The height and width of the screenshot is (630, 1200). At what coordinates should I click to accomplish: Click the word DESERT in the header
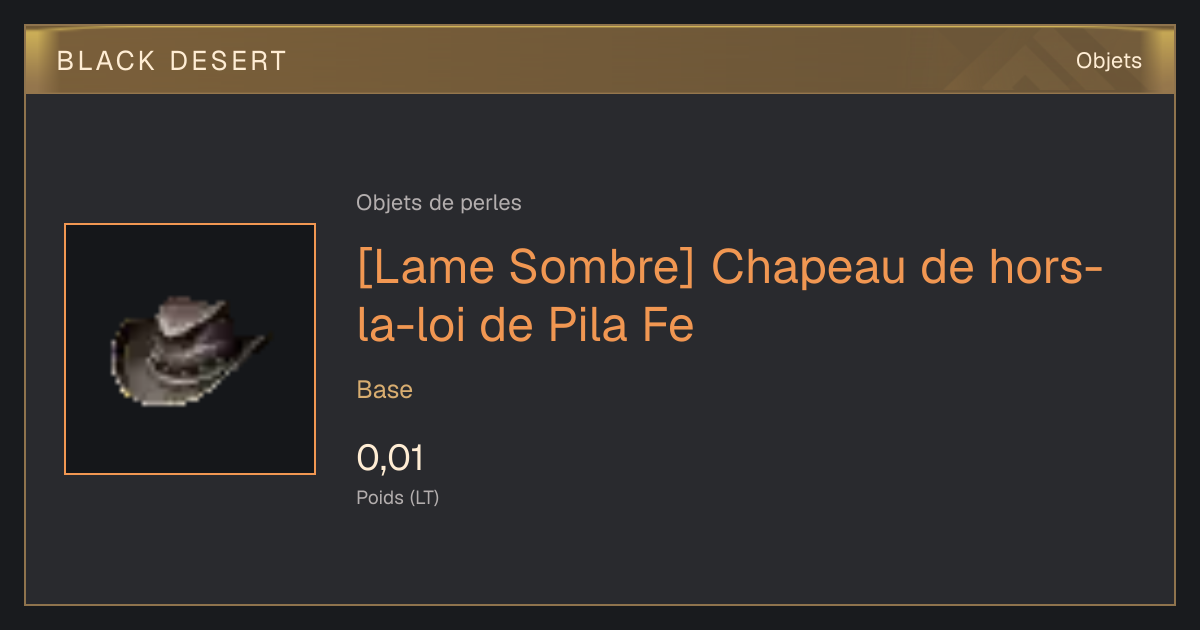click(x=229, y=61)
